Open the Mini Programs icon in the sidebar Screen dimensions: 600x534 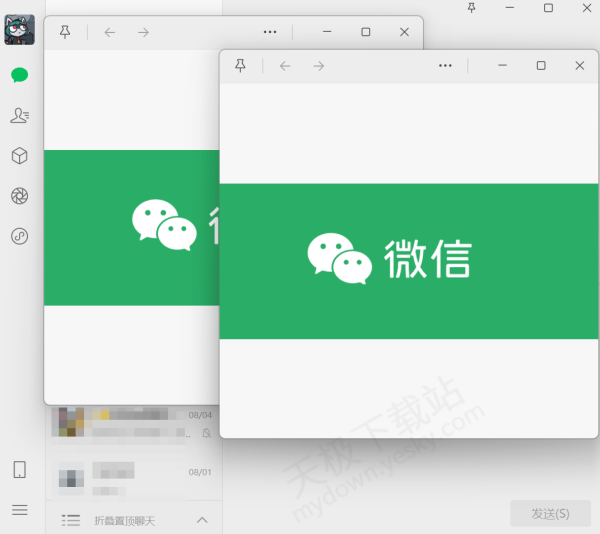pyautogui.click(x=19, y=237)
